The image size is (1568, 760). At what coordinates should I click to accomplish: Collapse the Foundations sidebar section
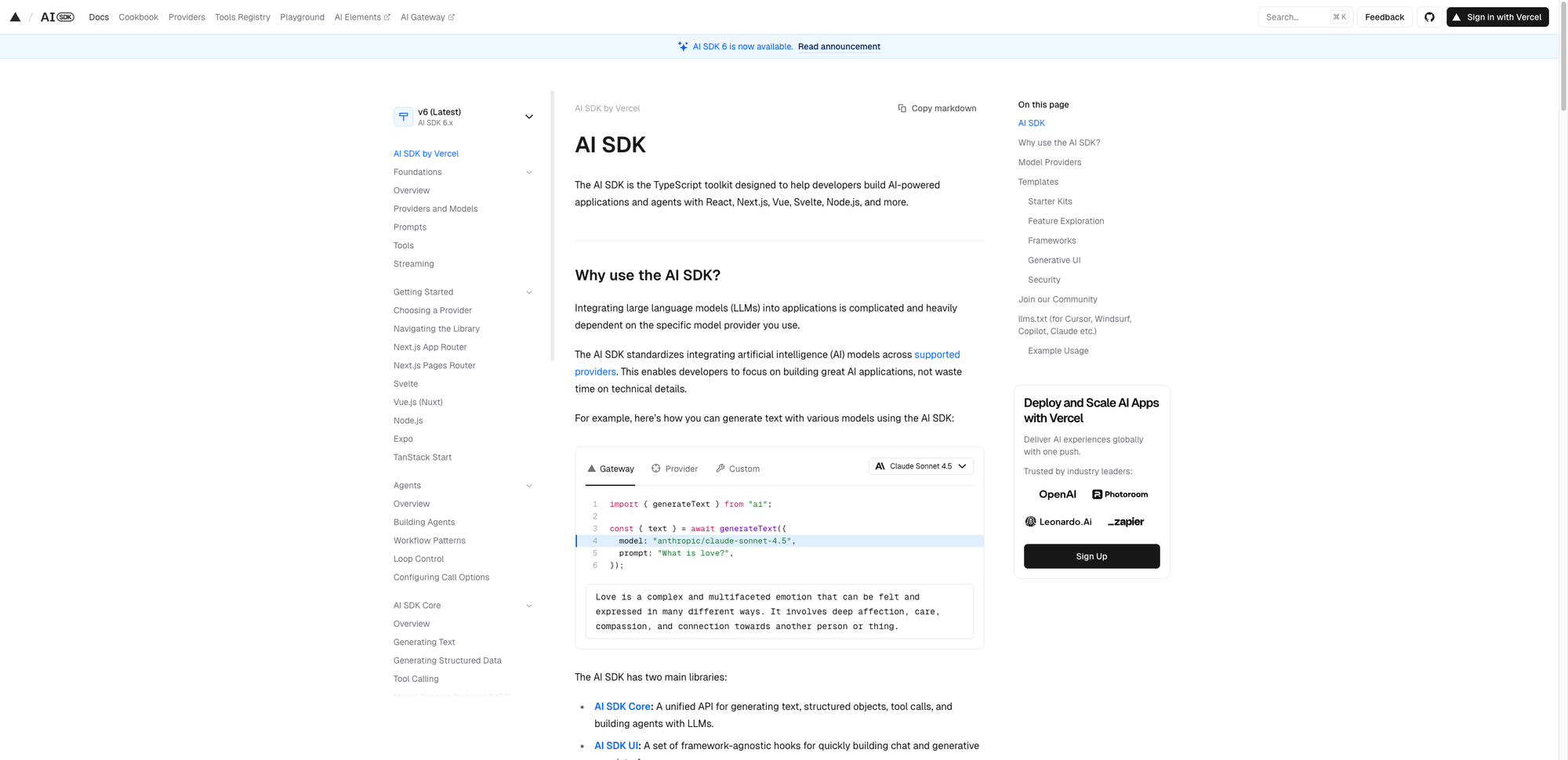529,172
